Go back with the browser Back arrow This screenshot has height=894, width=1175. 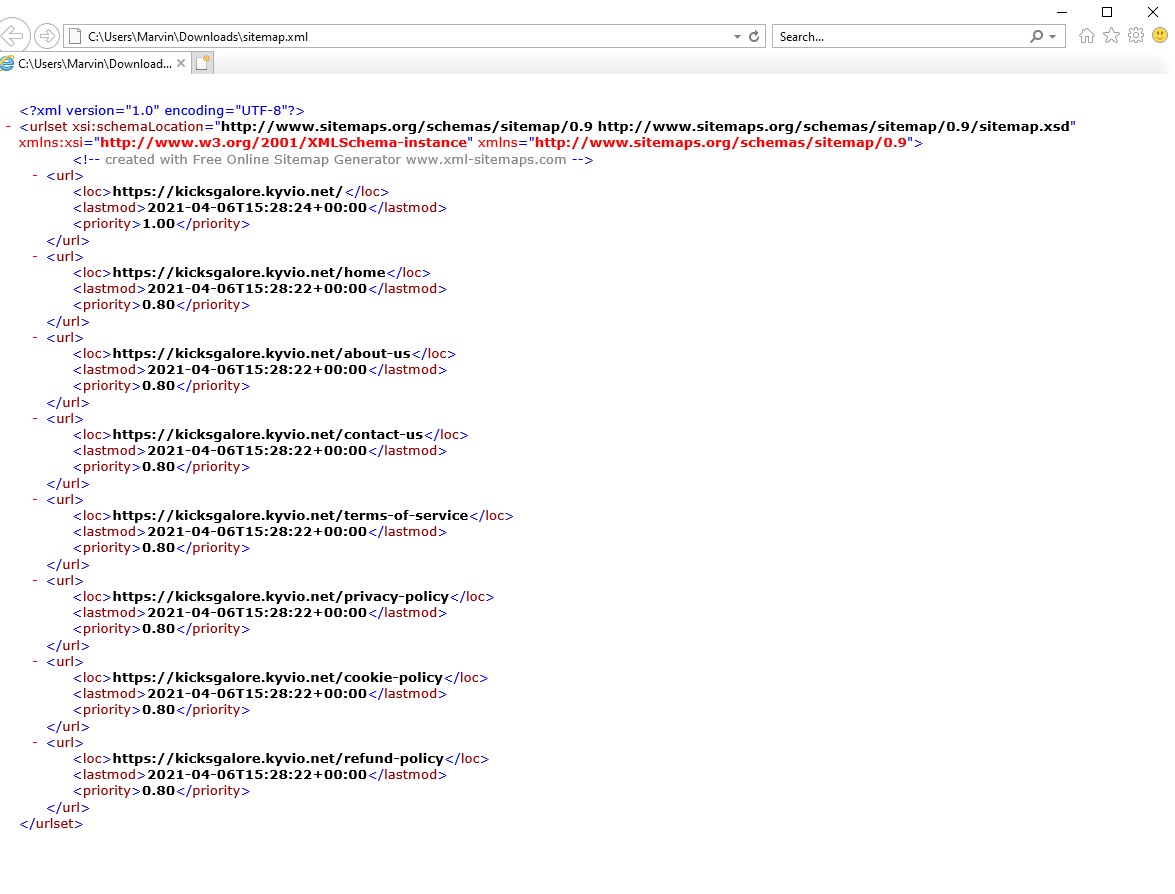point(13,35)
